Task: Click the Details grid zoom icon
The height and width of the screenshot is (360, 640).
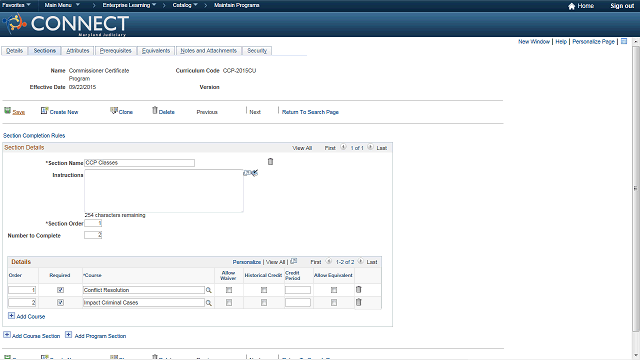Action: coord(293,261)
